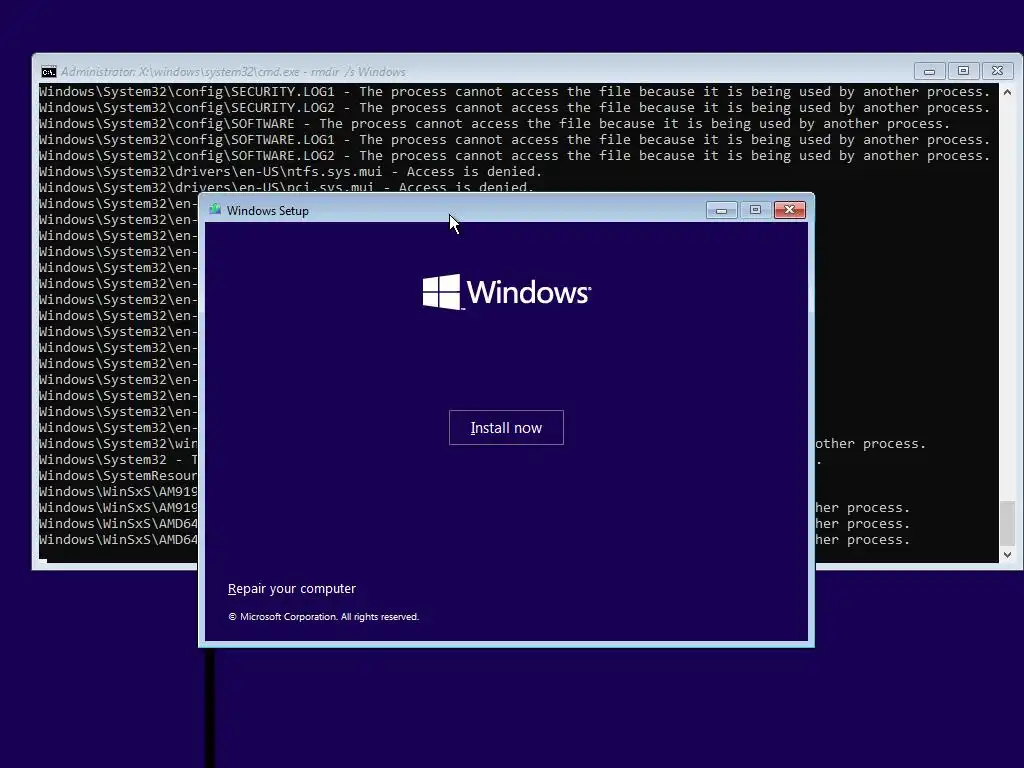Click the SECURITY.LOG1 line in cmd output
1024x768 pixels.
click(x=514, y=91)
